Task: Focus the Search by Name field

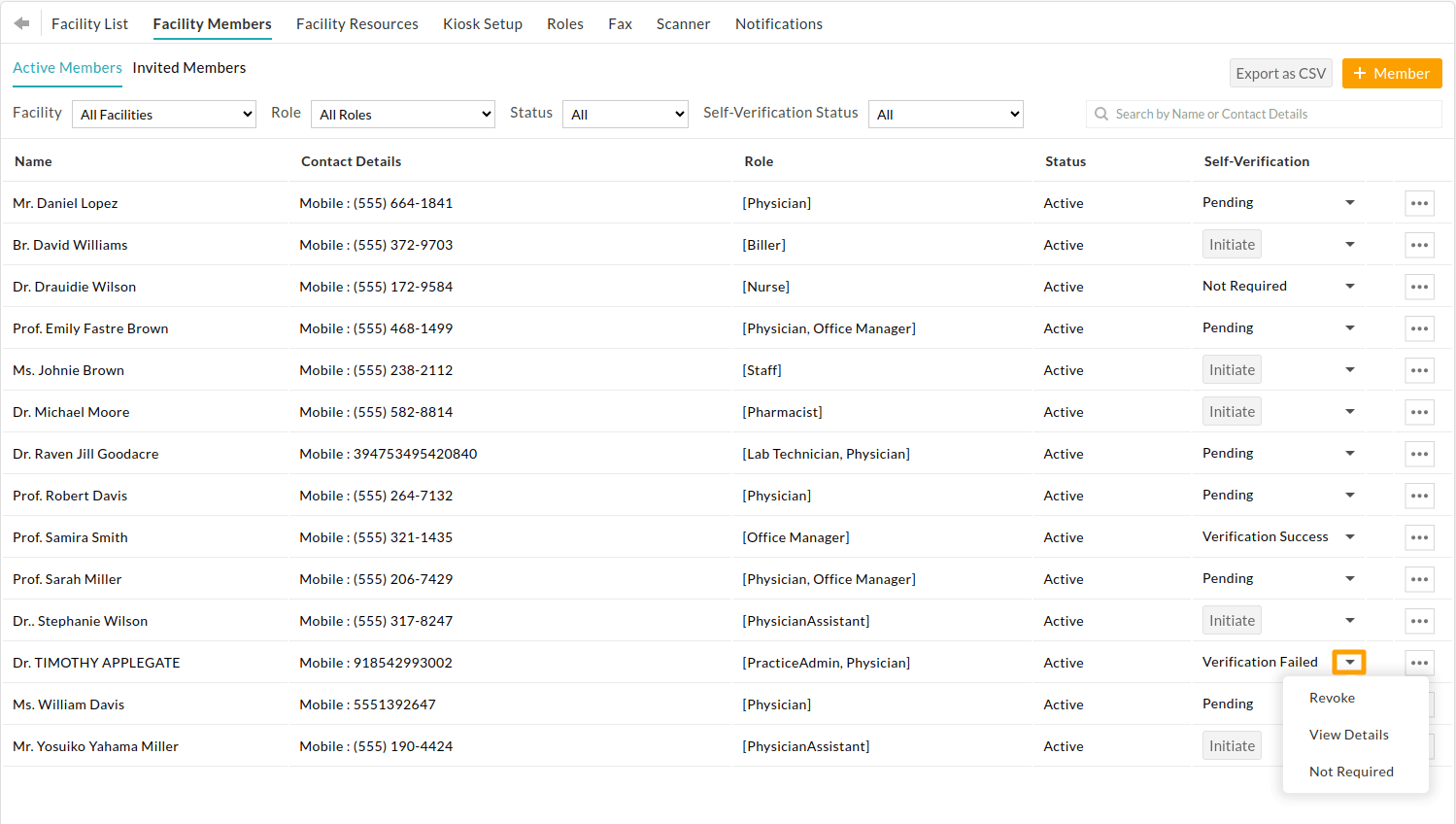Action: (1263, 115)
